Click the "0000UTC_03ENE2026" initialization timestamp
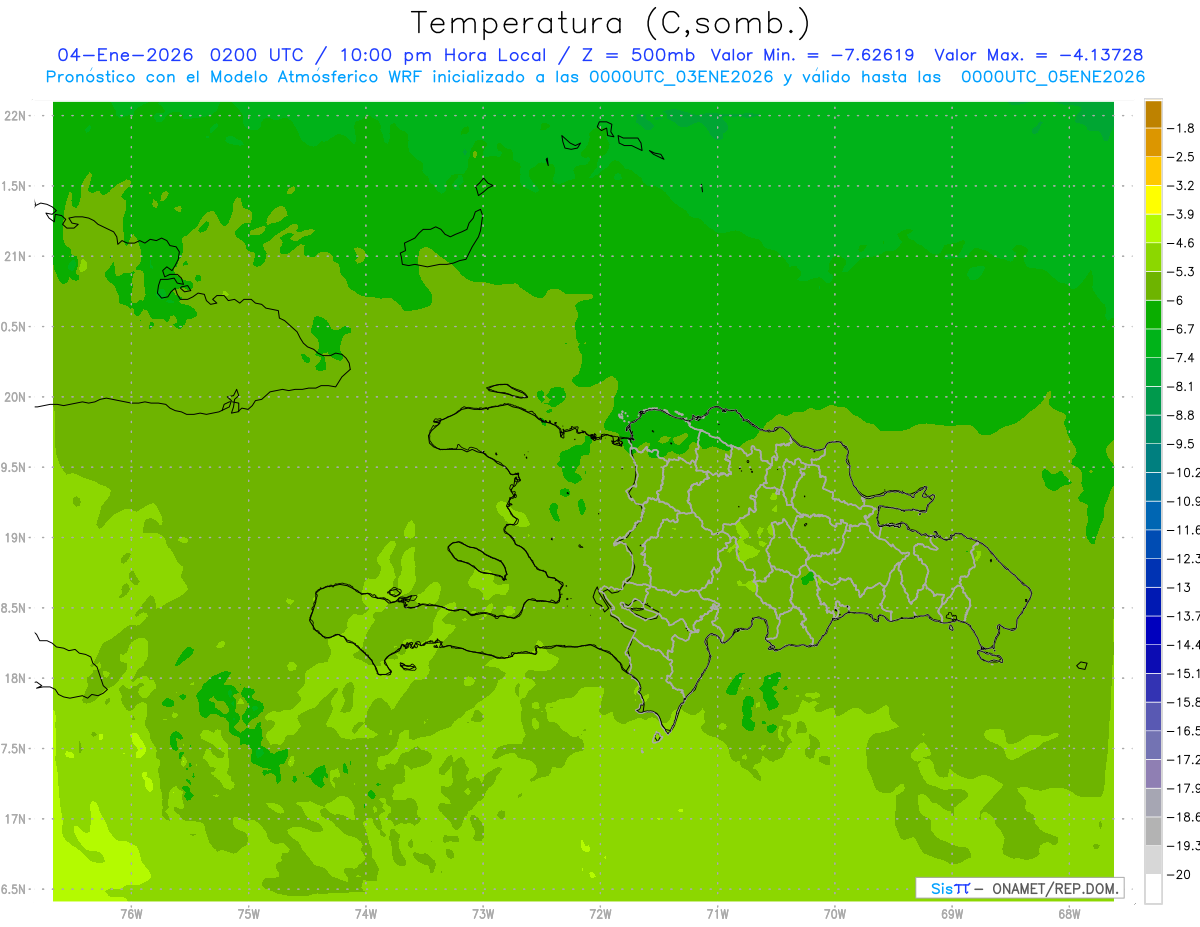 (681, 77)
